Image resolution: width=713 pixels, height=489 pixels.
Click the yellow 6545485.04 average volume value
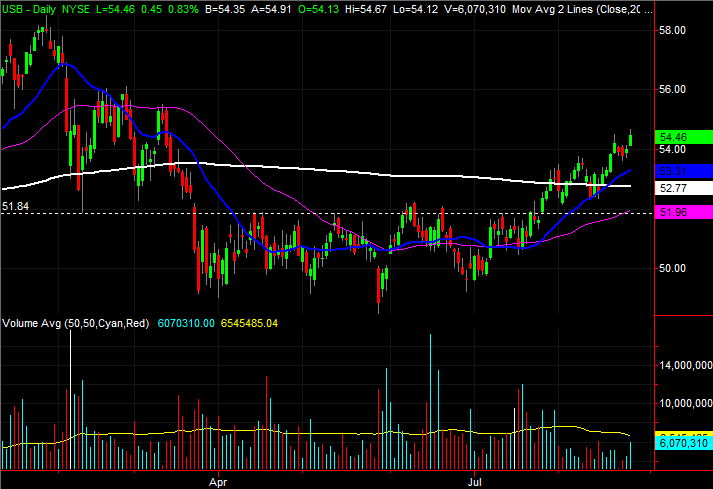(249, 323)
